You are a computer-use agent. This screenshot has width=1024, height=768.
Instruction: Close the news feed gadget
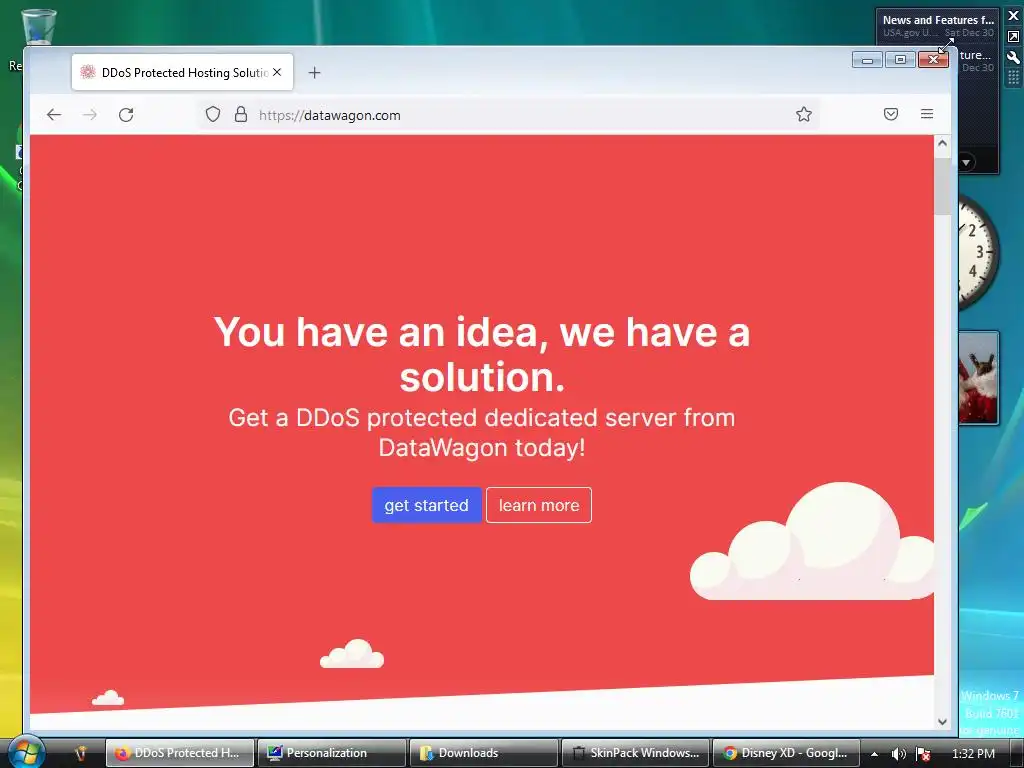(1014, 16)
